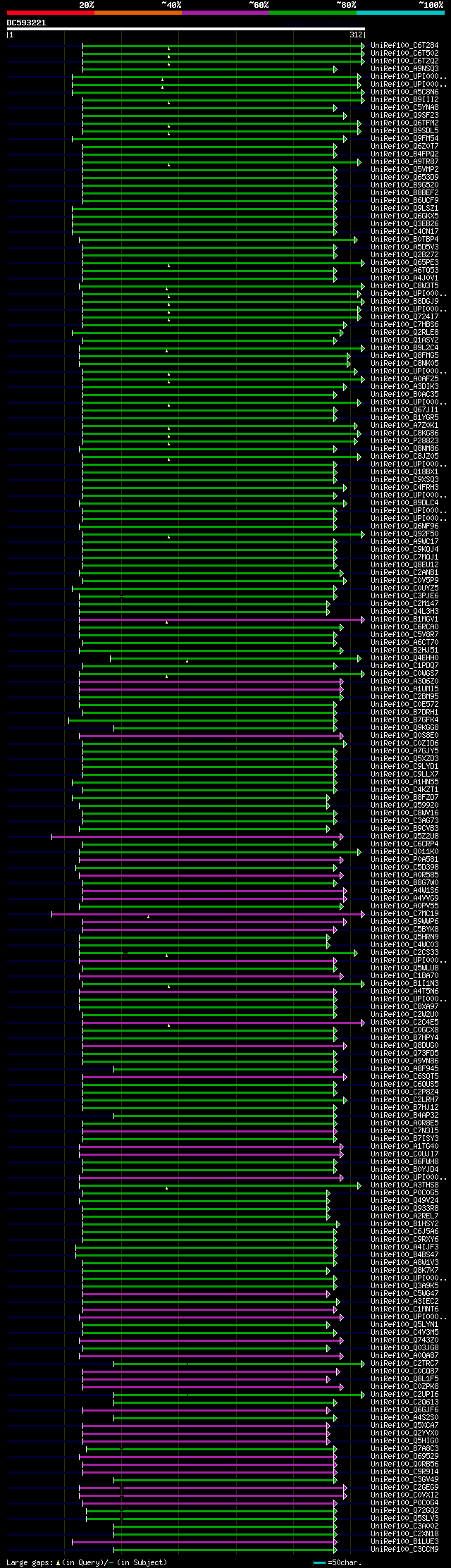
Task: Click the UniRef100_A6TQ53 label
Action: (404, 271)
